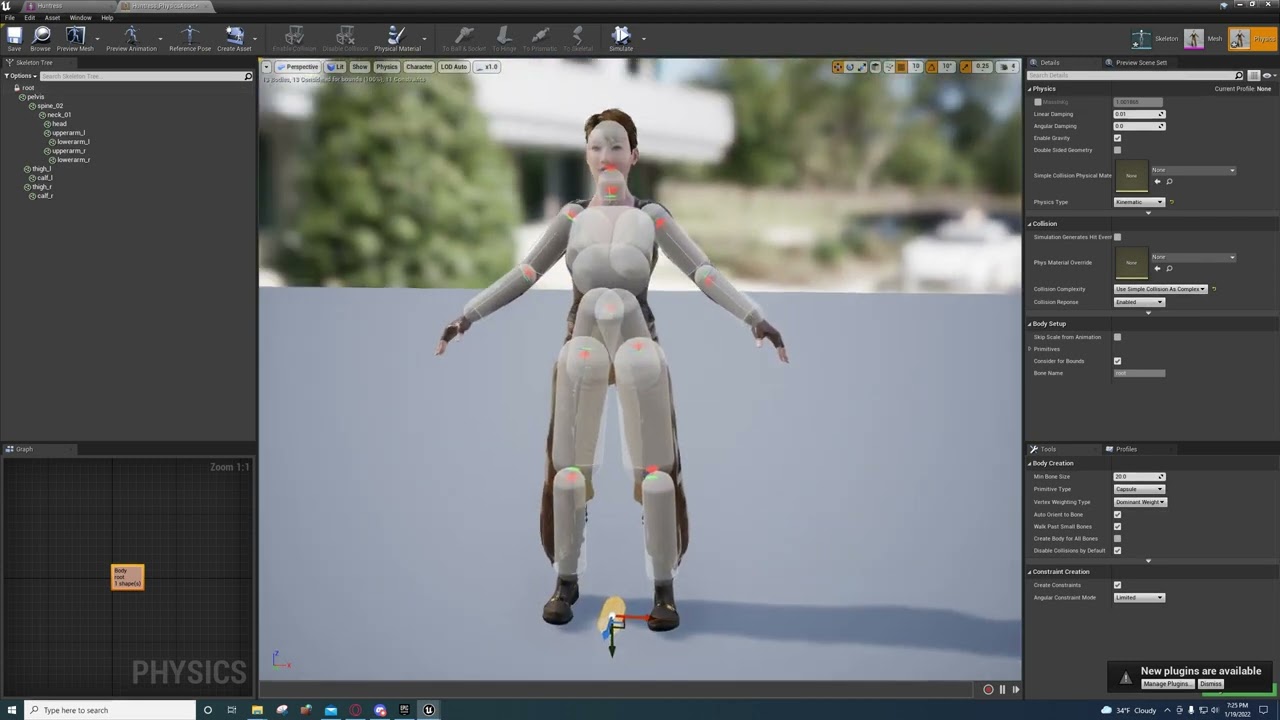Click the Reference Pose toolbar icon
The width and height of the screenshot is (1280, 720).
190,39
